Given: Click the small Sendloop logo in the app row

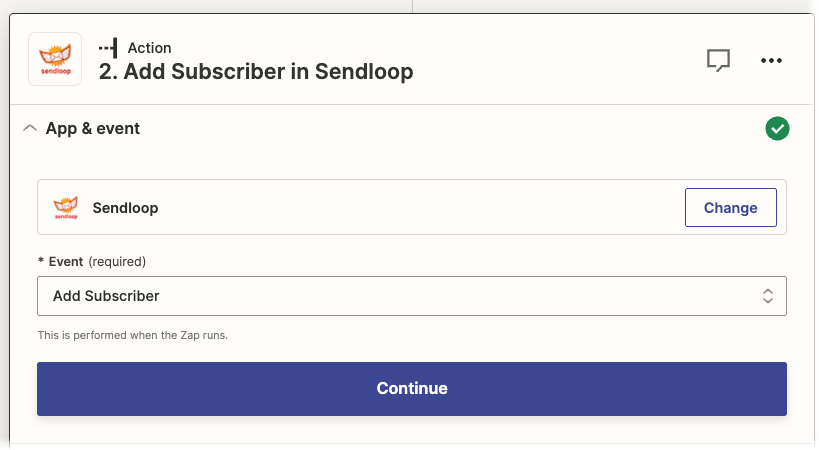Looking at the screenshot, I should click(x=65, y=208).
